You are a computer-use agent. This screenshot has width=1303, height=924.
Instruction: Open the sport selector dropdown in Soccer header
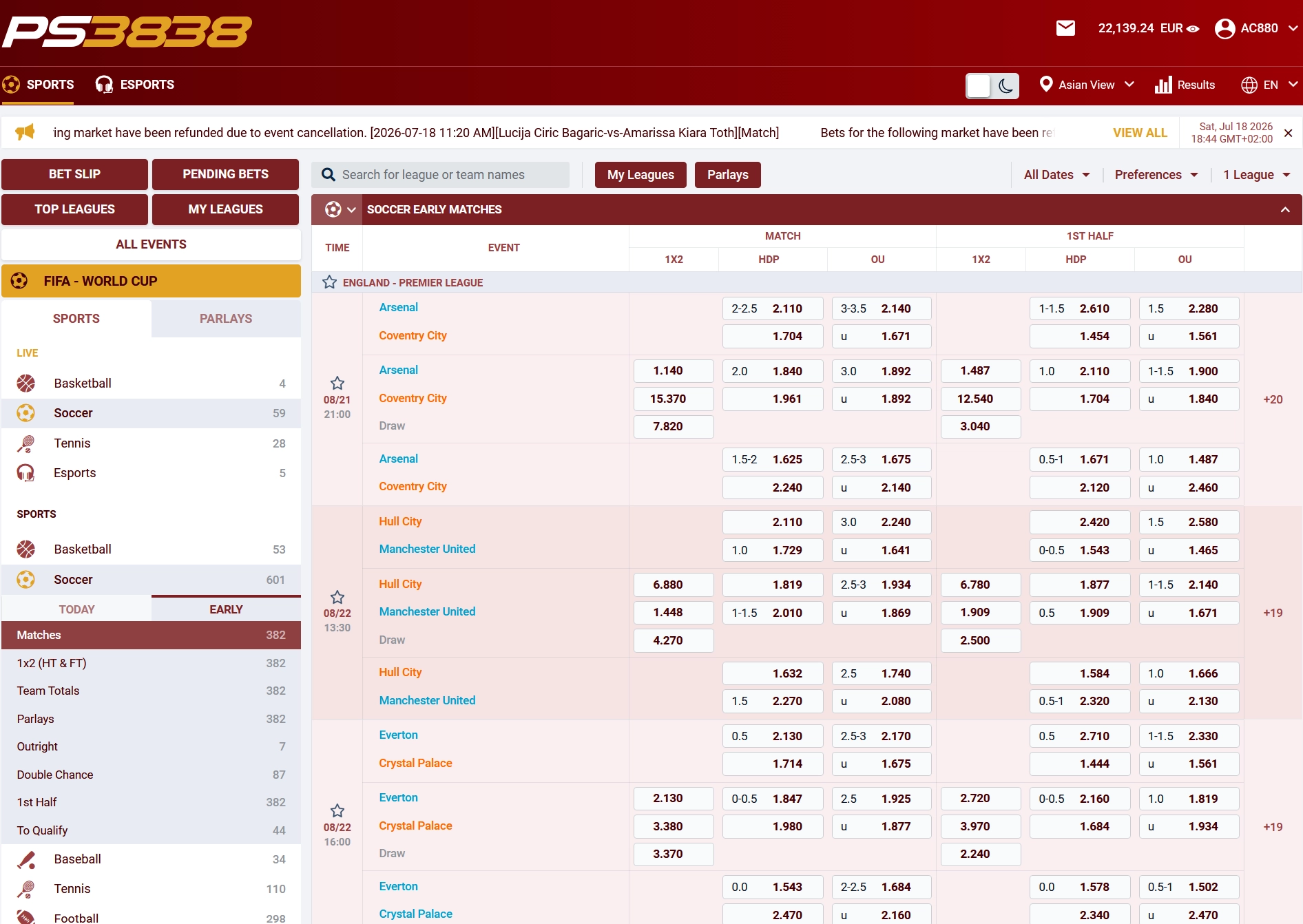pos(340,209)
